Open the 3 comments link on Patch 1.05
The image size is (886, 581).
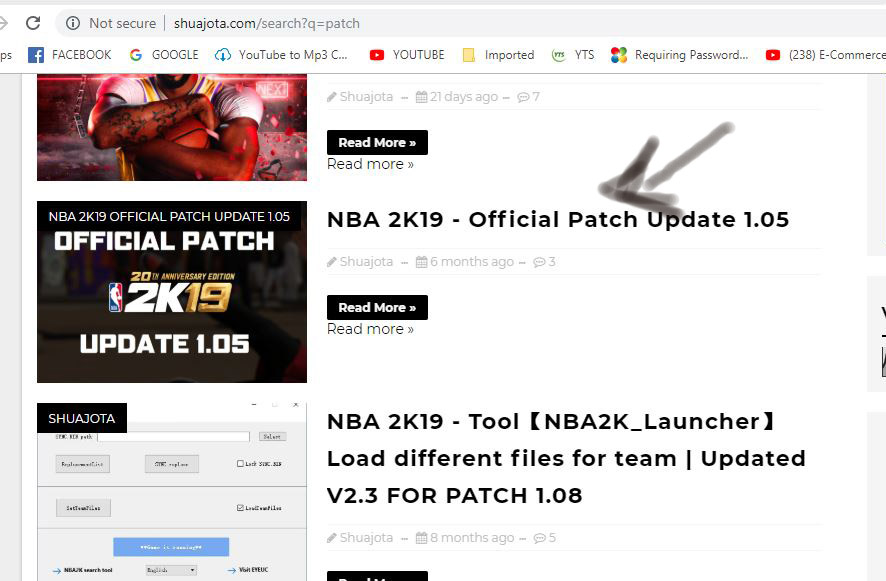tap(545, 262)
